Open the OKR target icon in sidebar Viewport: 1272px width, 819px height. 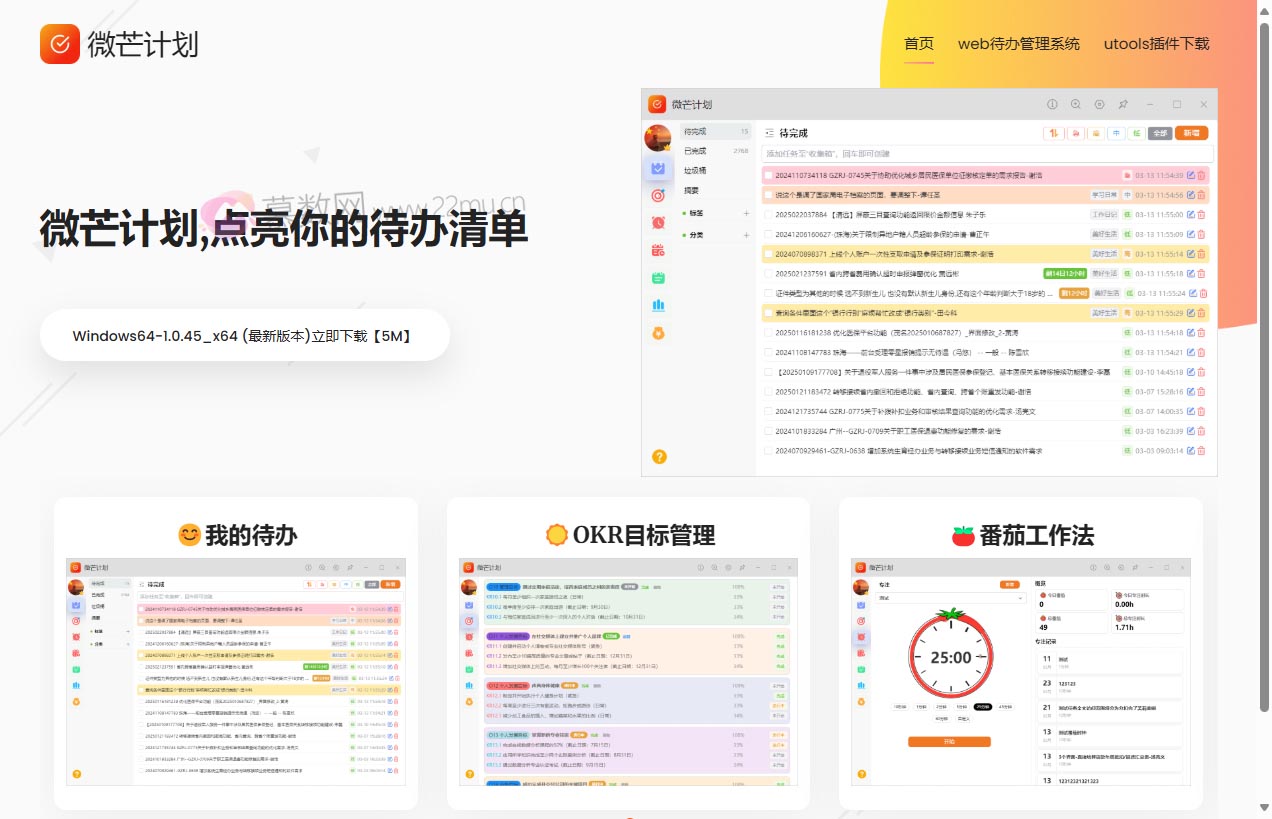tap(657, 196)
